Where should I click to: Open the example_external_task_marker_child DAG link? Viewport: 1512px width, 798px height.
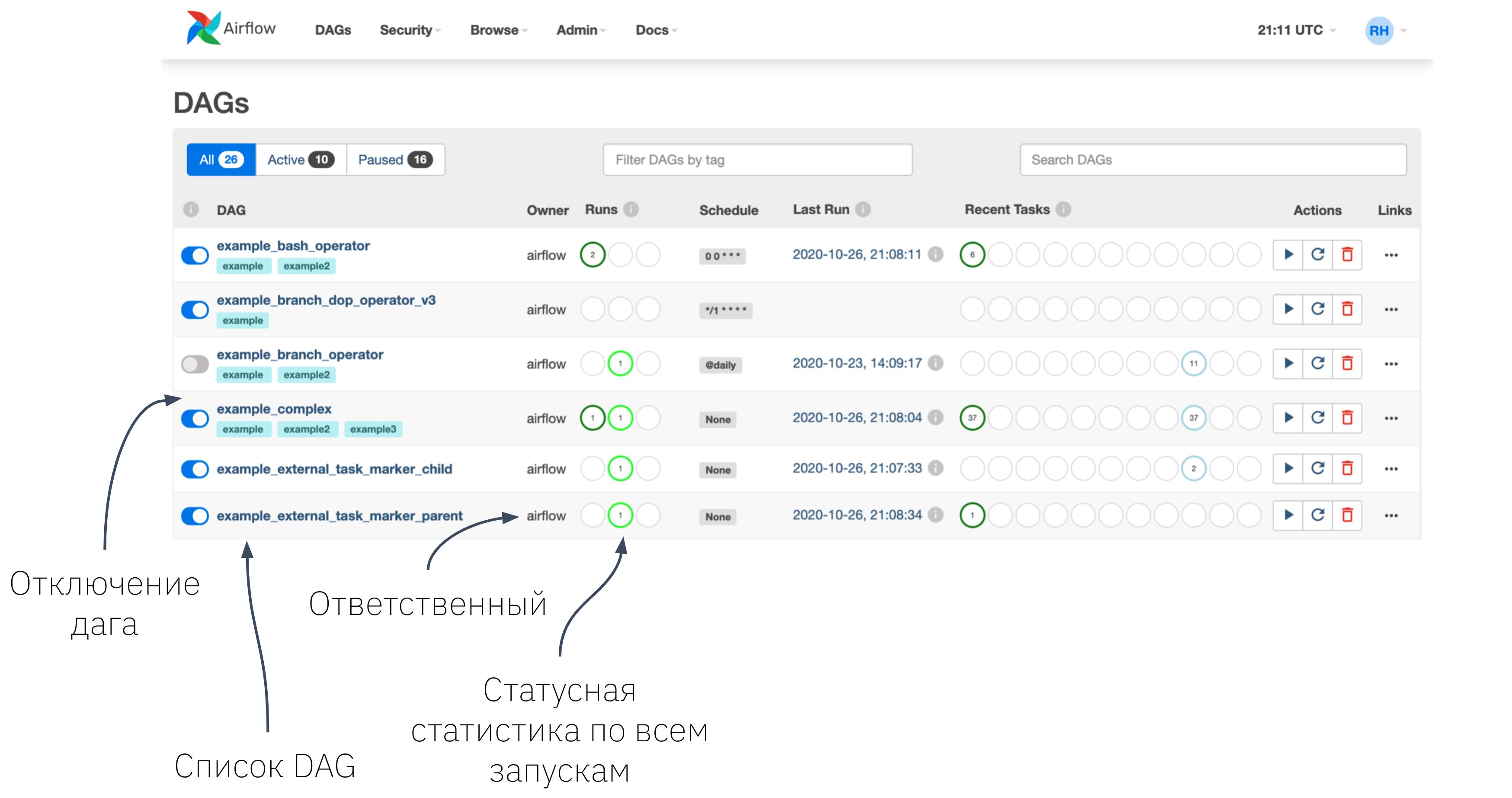click(334, 469)
